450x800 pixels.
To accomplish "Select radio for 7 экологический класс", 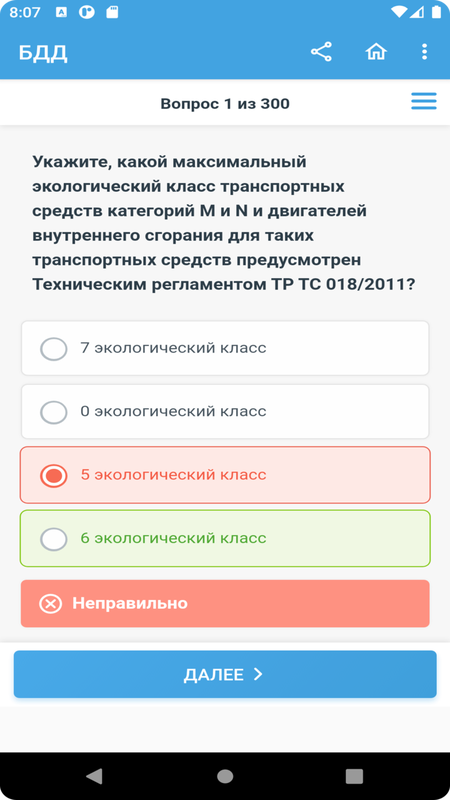I will click(54, 349).
